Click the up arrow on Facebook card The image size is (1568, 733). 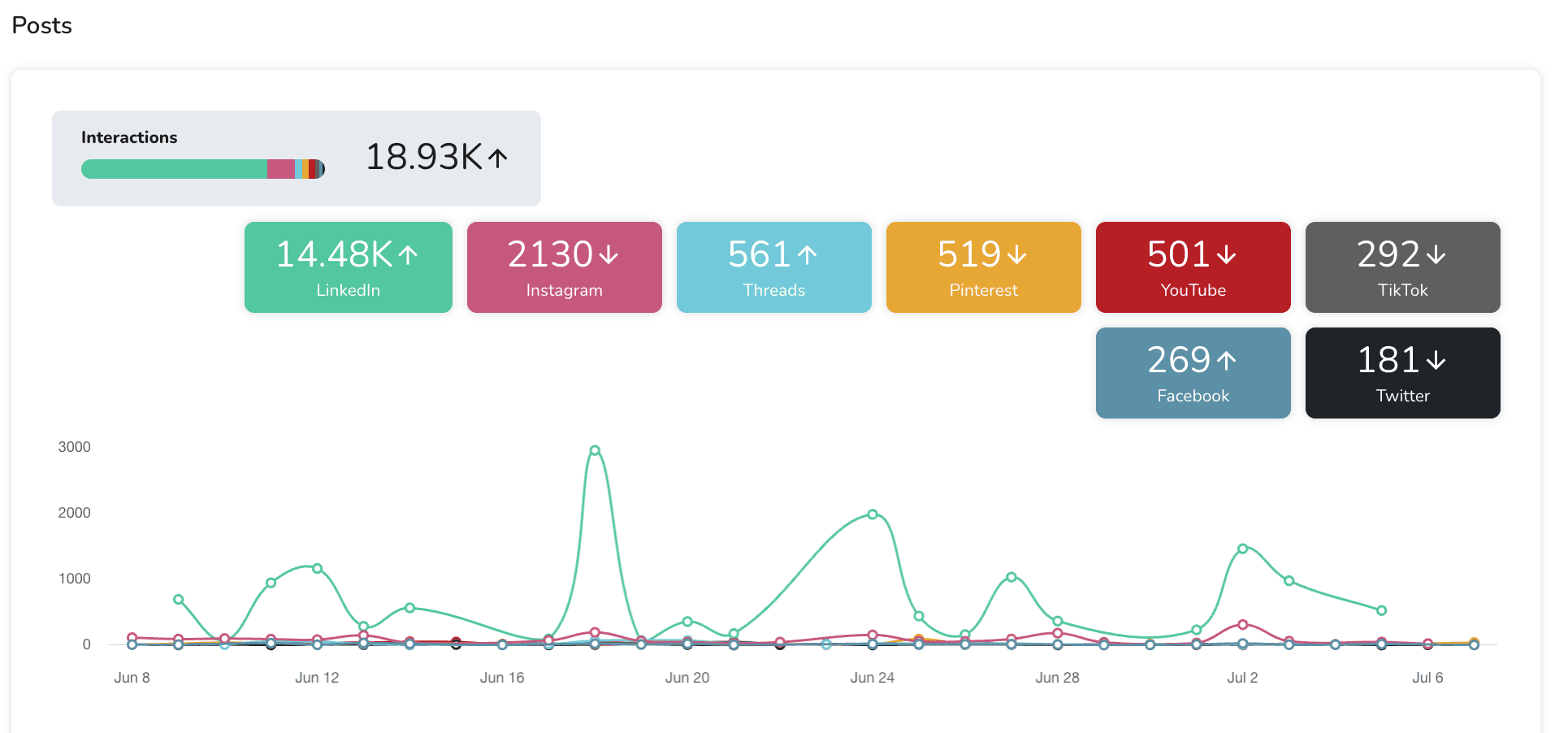(1226, 361)
